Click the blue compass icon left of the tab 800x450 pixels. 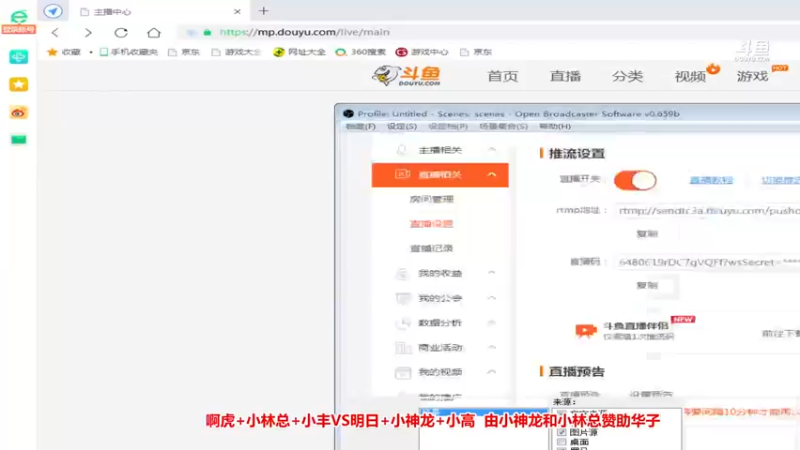(x=53, y=11)
